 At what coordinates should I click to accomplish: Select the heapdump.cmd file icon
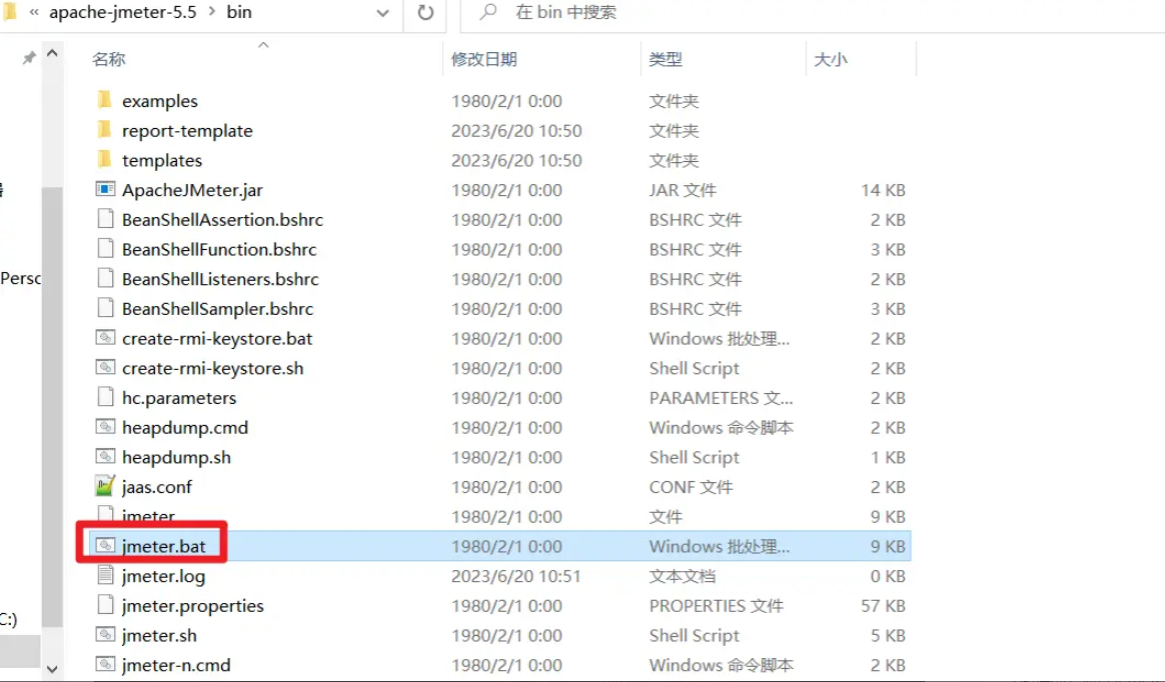click(106, 427)
